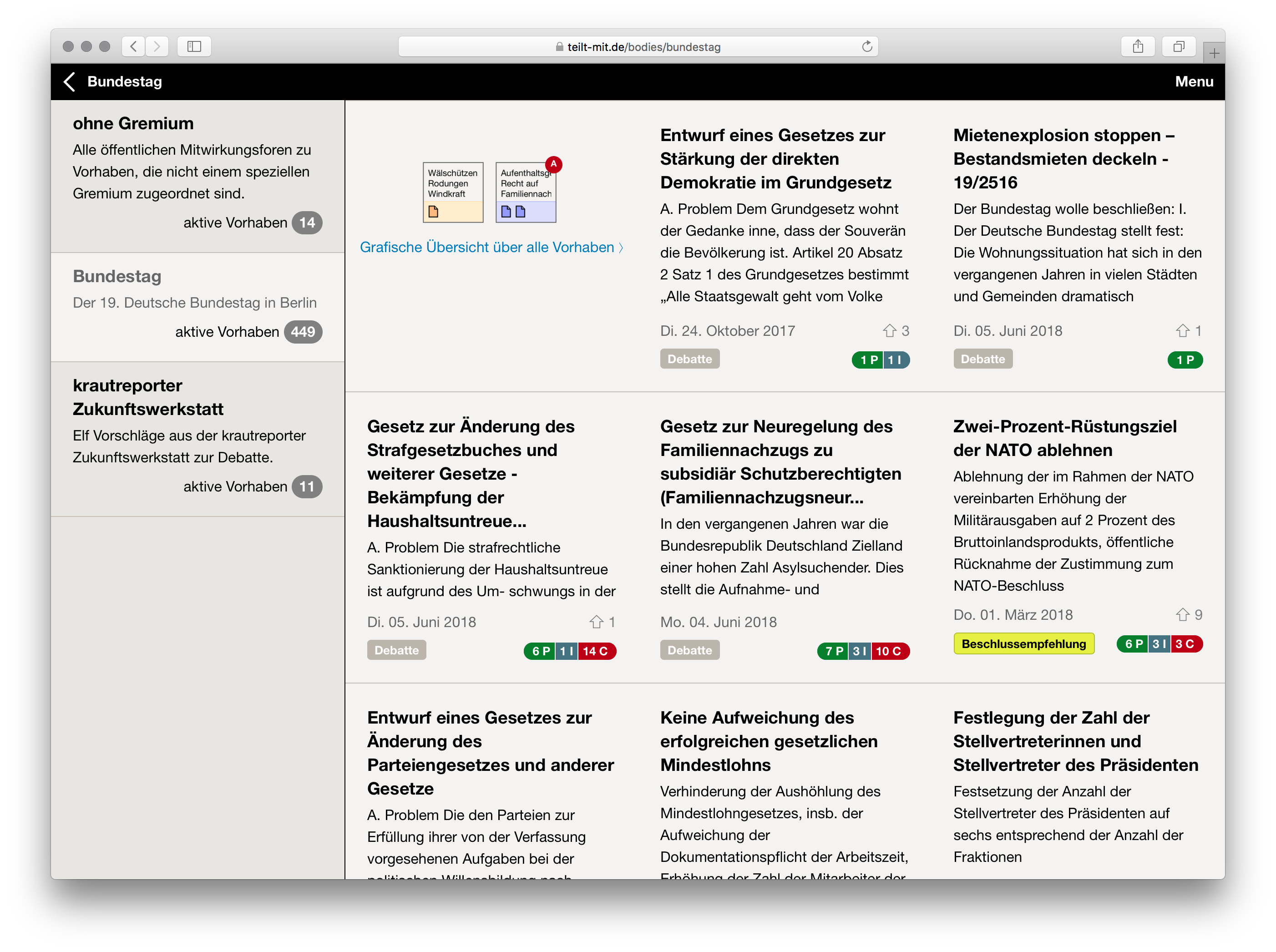This screenshot has width=1276, height=952.
Task: Open the document card with the red A badge
Action: pyautogui.click(x=525, y=192)
